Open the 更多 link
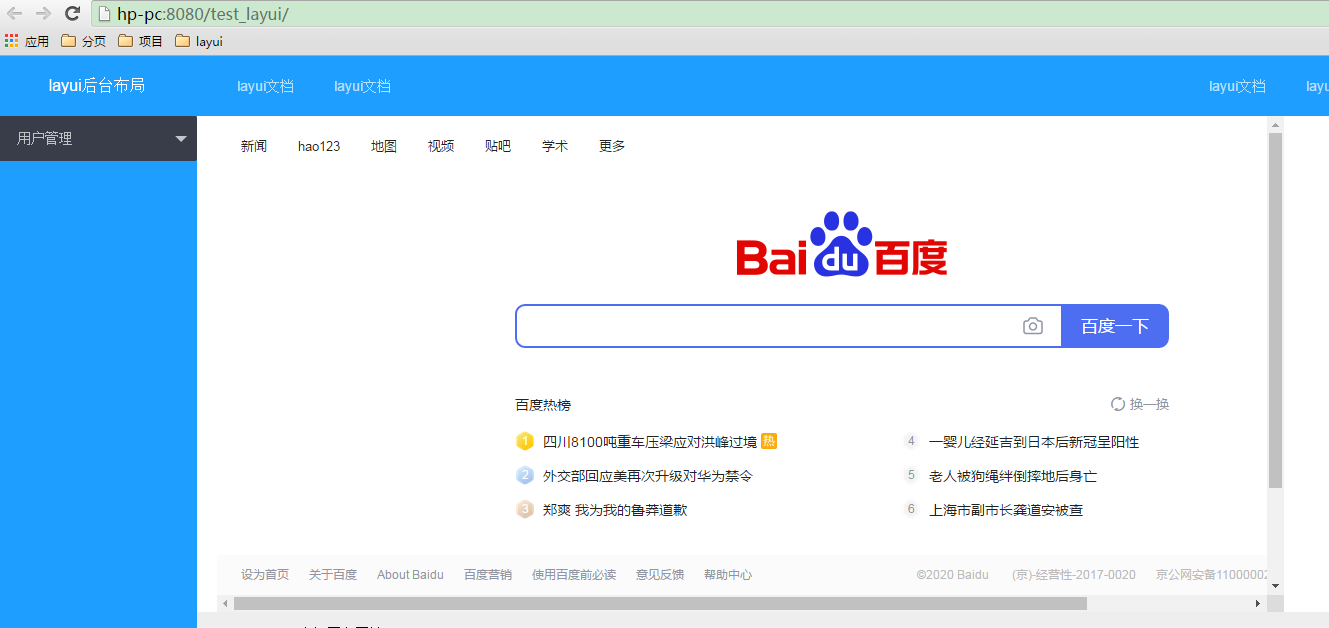Viewport: 1329px width, 628px height. (x=612, y=146)
